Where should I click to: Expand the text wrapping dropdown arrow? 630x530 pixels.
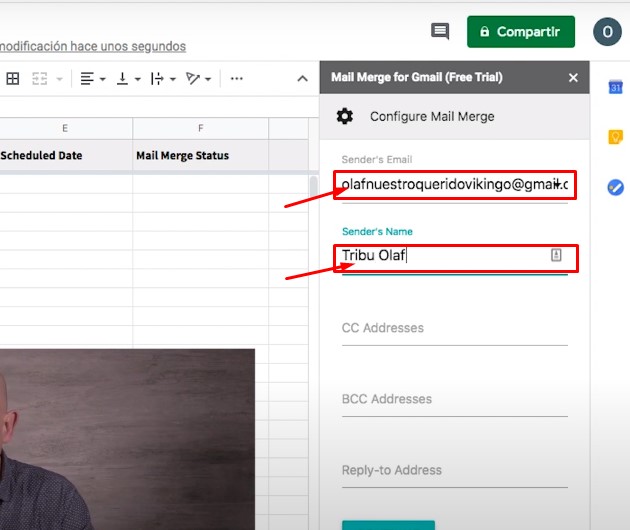tap(173, 79)
